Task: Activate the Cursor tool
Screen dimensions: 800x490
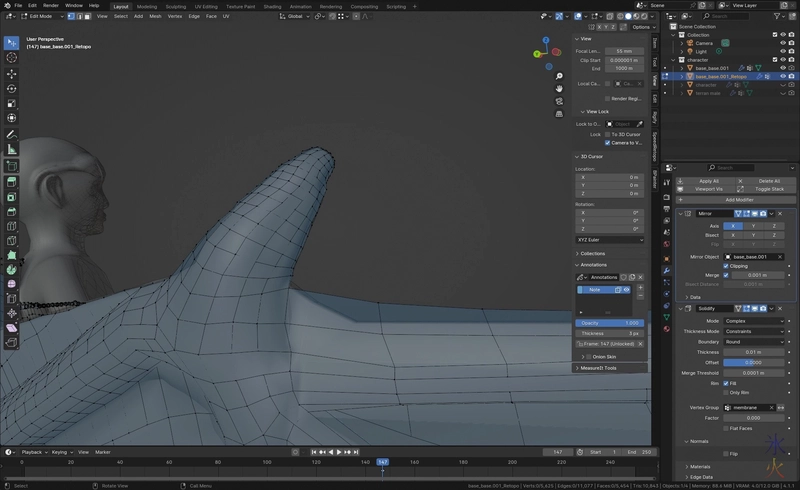Action: [x=11, y=58]
